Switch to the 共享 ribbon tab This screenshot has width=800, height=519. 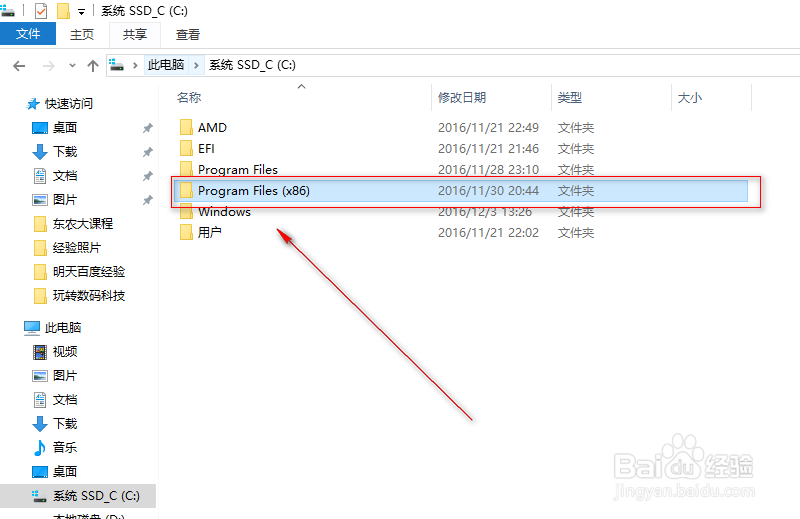[x=135, y=35]
